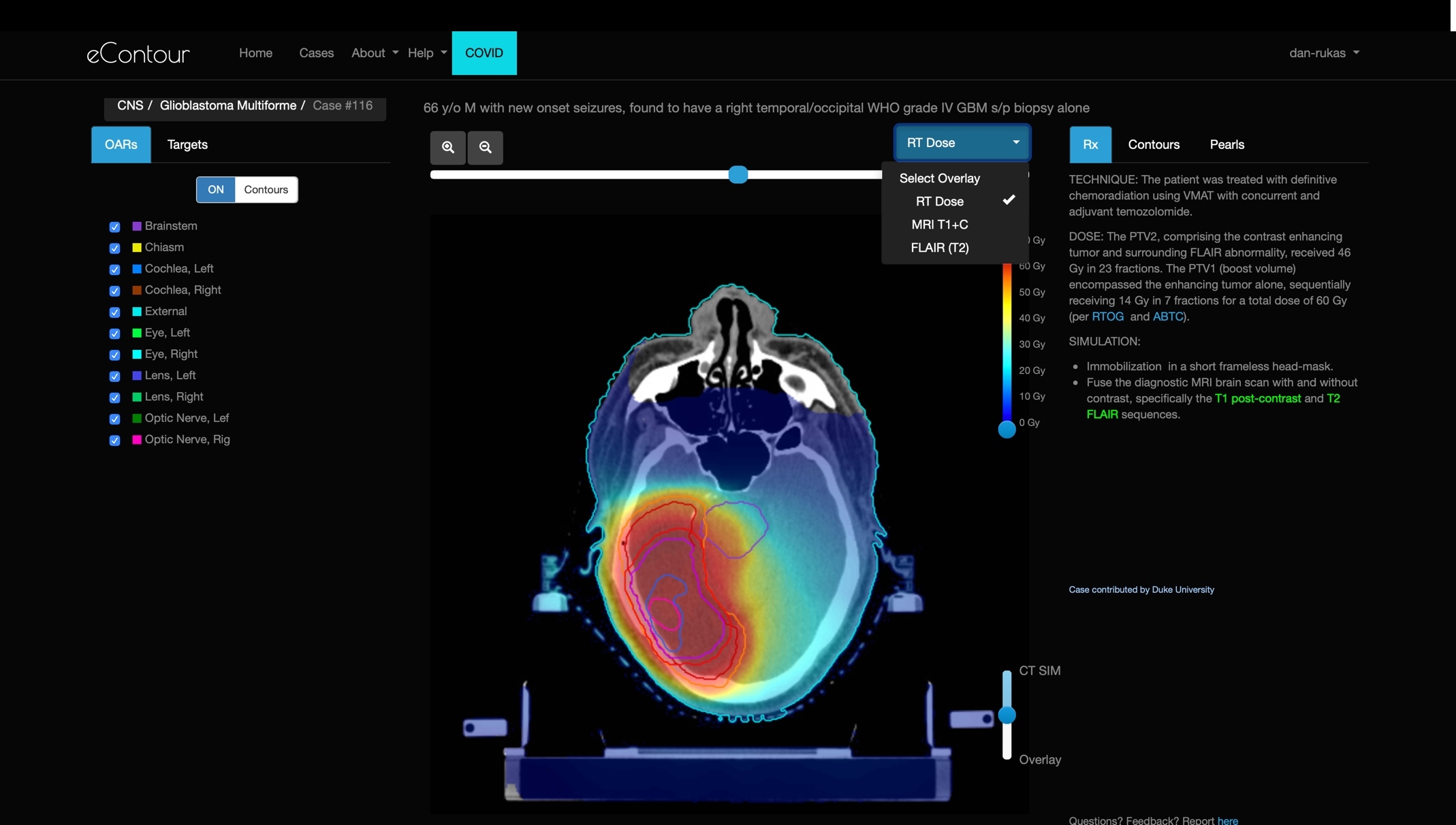Toggle the Optic Nerve, Left checkbox
This screenshot has height=825, width=1456.
tap(114, 419)
